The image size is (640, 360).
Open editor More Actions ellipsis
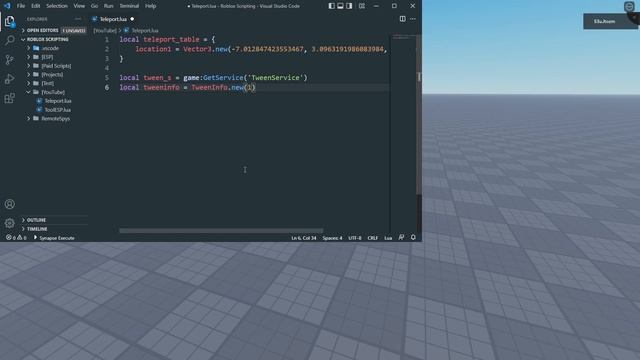tap(413, 19)
